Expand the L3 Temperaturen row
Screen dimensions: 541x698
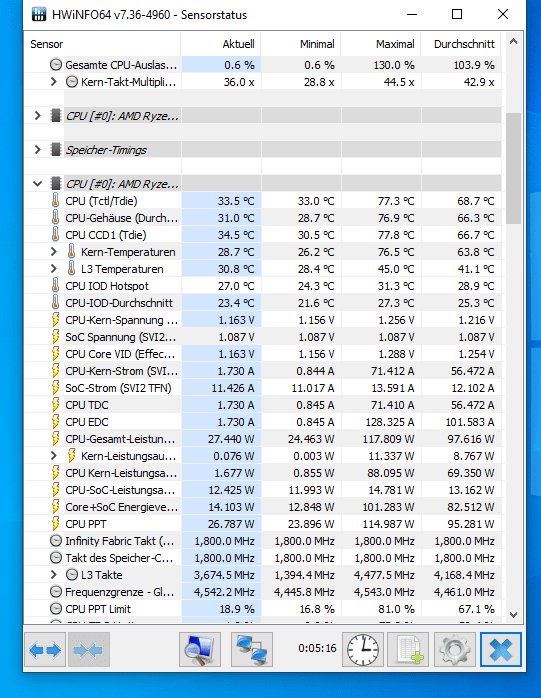click(53, 269)
